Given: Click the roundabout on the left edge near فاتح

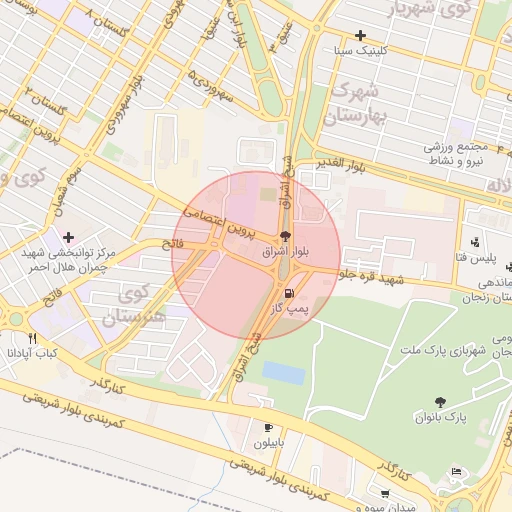Looking at the screenshot, I should coord(15,319).
